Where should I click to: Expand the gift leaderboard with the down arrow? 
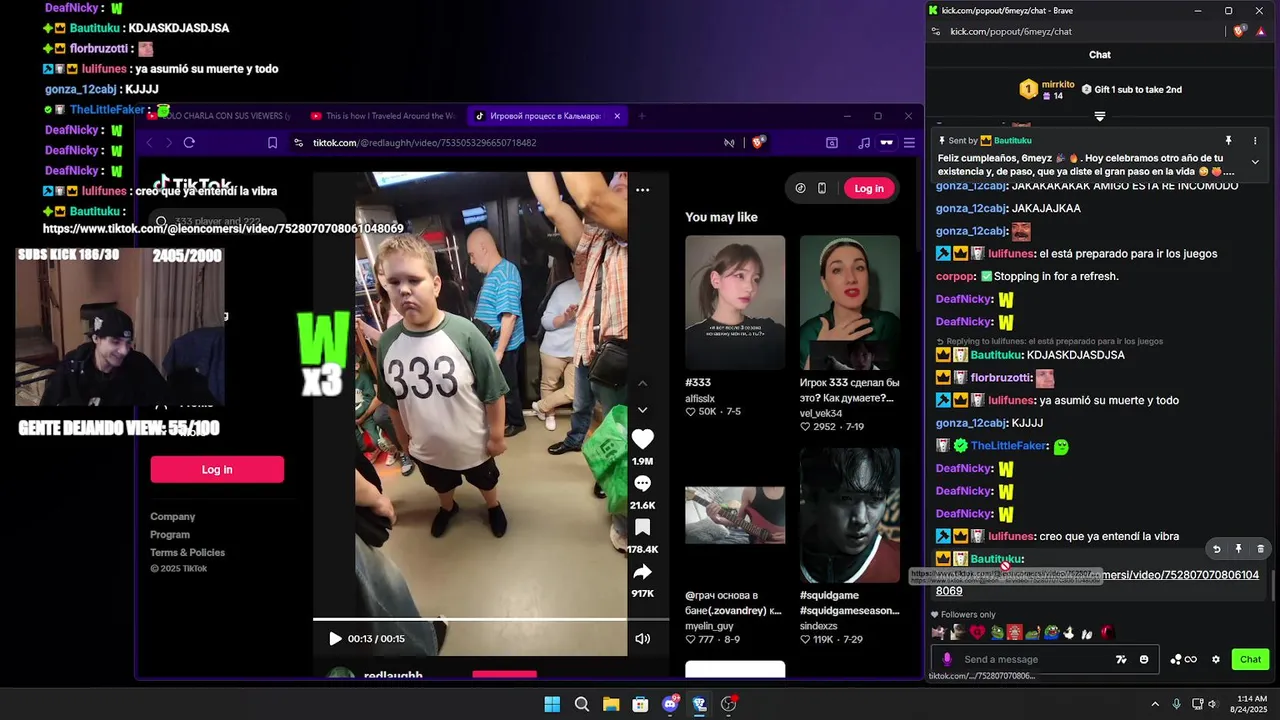coord(1100,117)
